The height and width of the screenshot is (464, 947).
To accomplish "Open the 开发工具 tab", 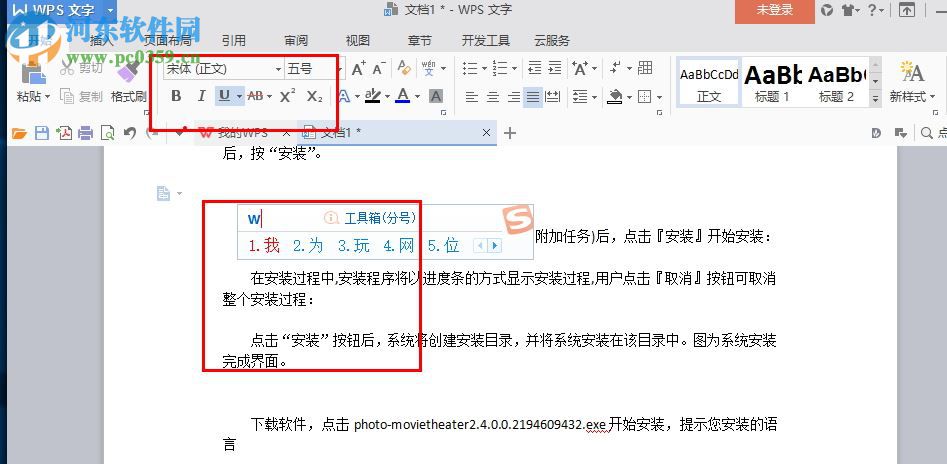I will (x=486, y=40).
